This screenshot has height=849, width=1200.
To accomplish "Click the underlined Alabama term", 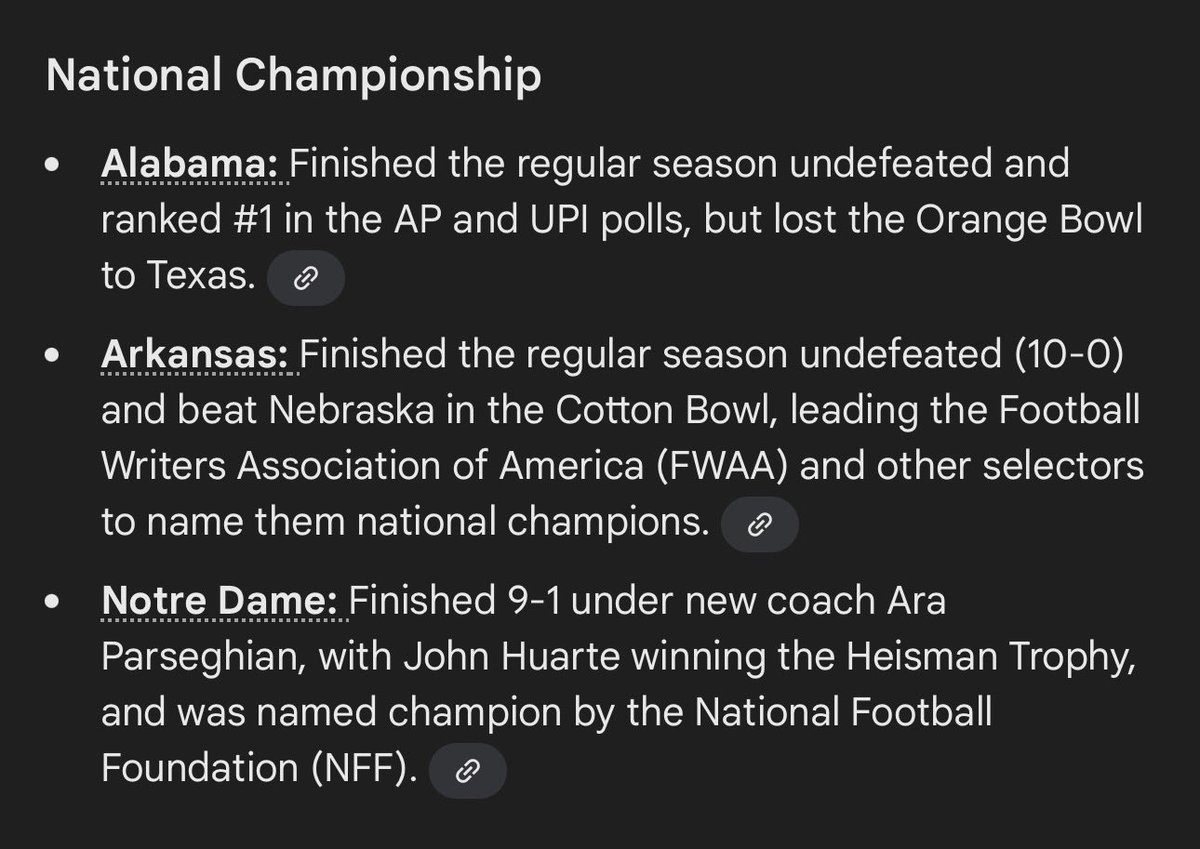I will 194,163.
